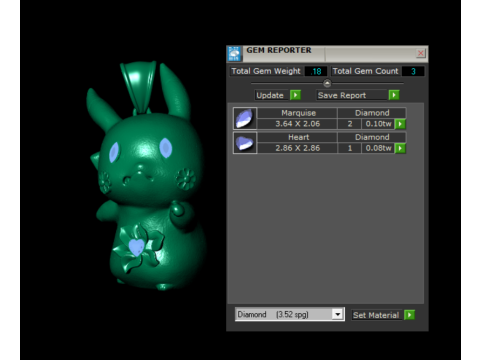Click the Heart gem thumbnail
The image size is (480, 360).
(x=245, y=143)
